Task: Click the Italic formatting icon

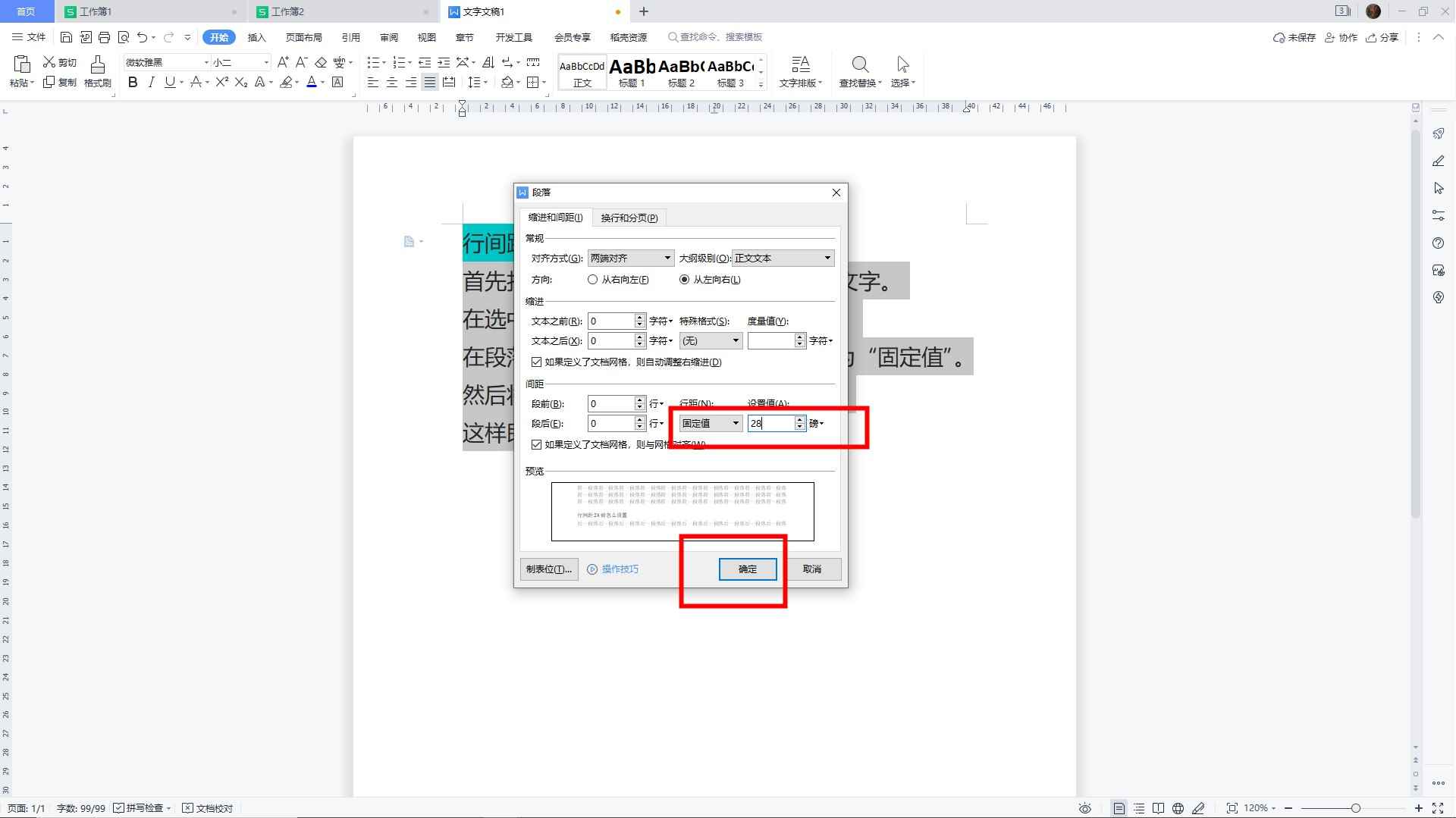Action: pos(151,83)
